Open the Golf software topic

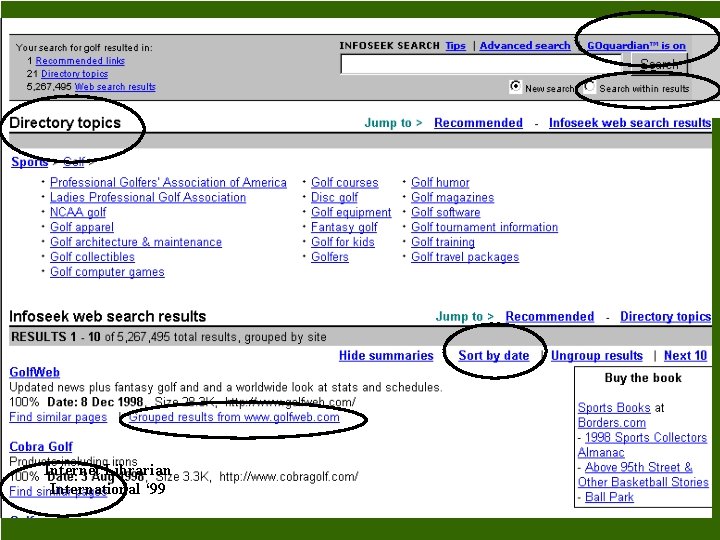pyautogui.click(x=445, y=212)
